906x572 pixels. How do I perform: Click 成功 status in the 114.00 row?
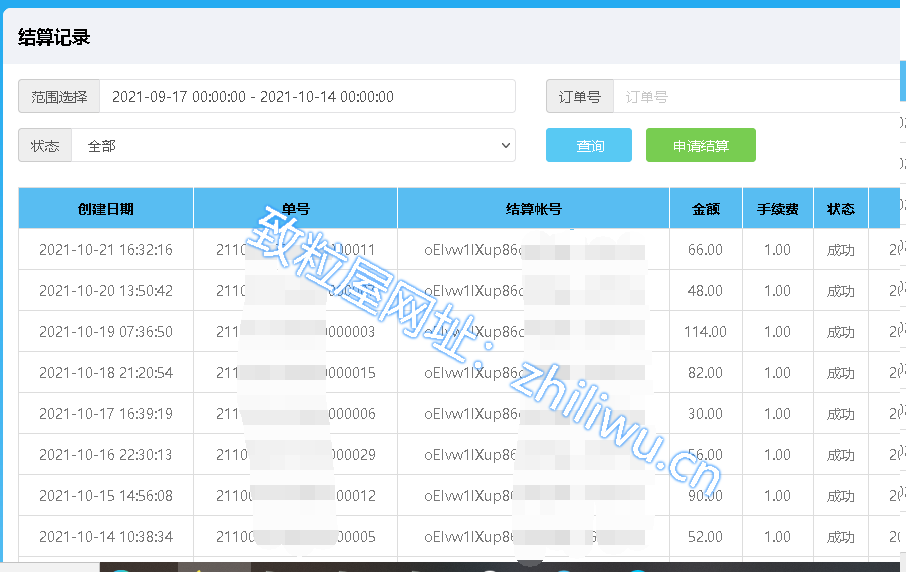[841, 332]
